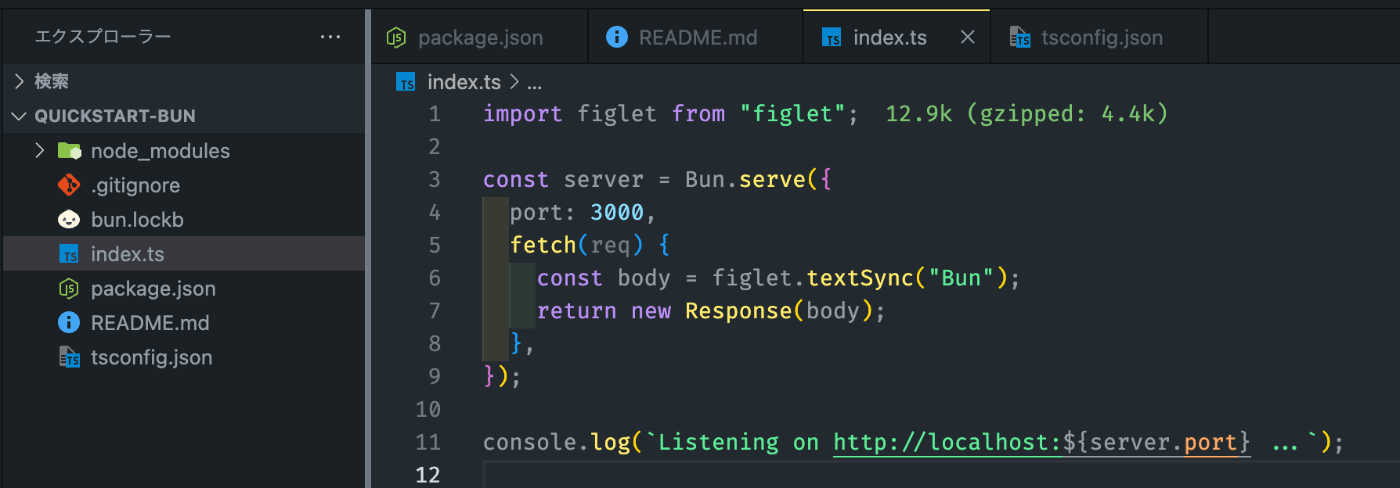Click Response on line 7
1400x488 pixels.
point(739,311)
